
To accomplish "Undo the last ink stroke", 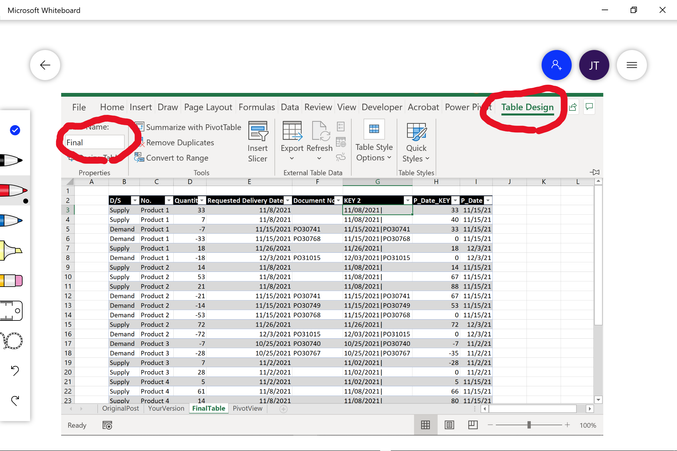I will 15,371.
